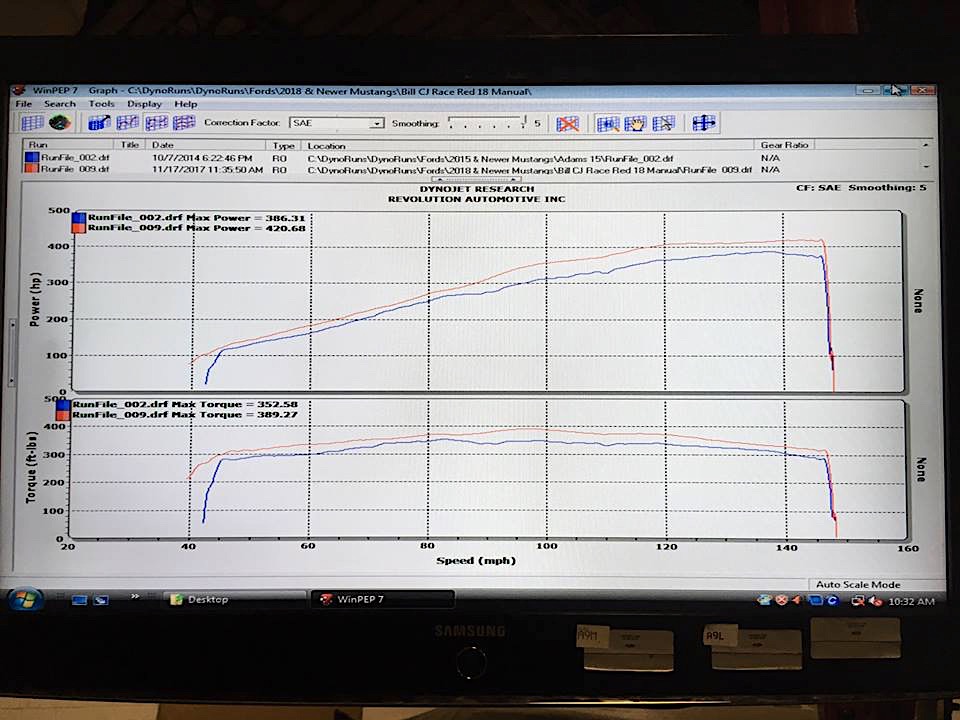Click the network tray icon with red X

click(x=858, y=601)
